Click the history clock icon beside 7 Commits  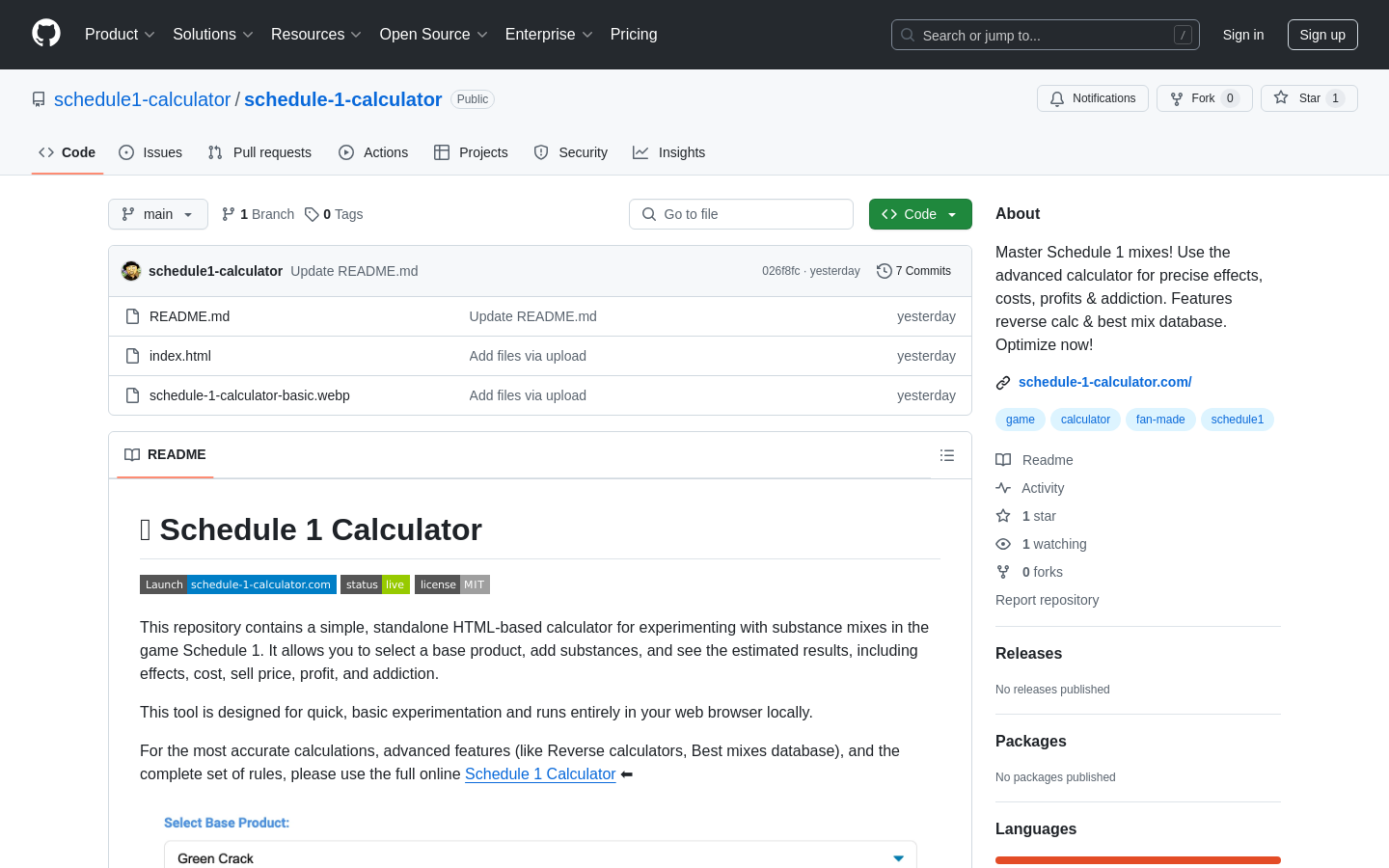pyautogui.click(x=884, y=271)
